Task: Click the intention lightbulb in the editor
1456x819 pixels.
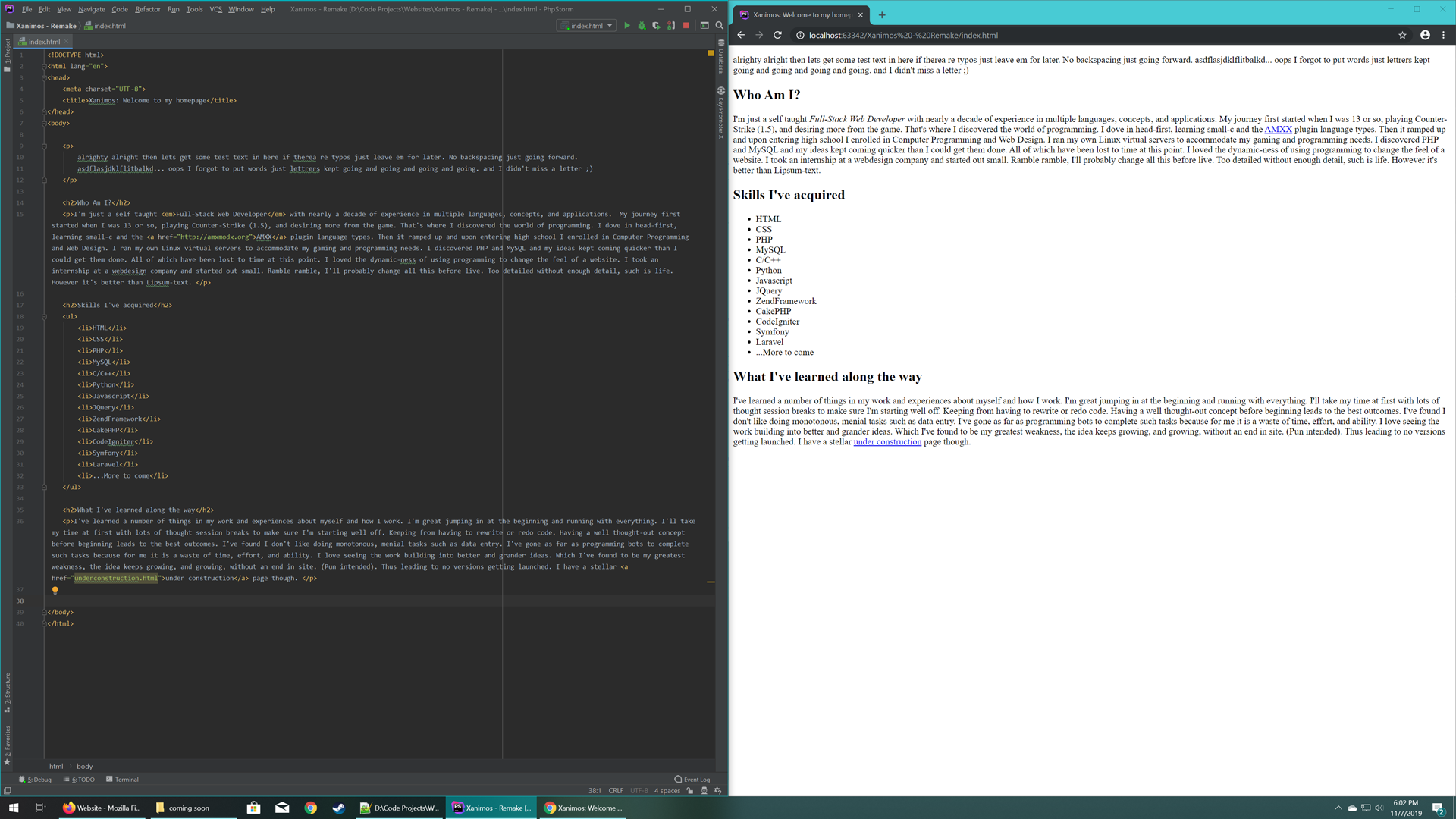Action: click(55, 590)
